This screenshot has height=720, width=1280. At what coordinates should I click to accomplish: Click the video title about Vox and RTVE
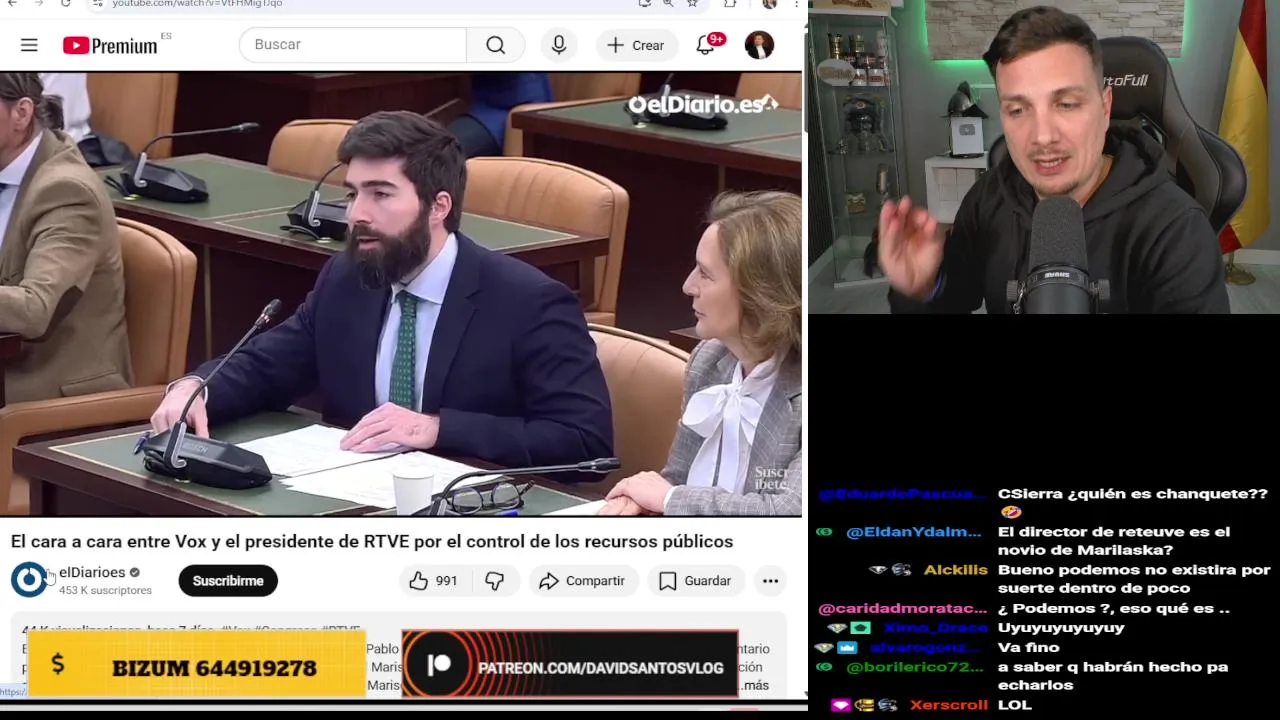tap(372, 541)
